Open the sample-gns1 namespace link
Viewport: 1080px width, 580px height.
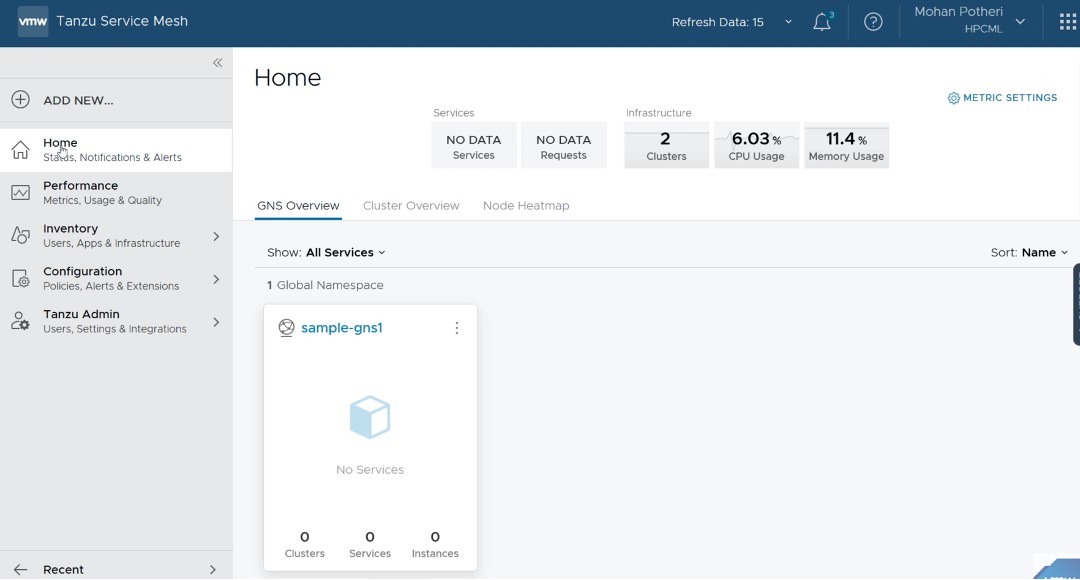(342, 328)
